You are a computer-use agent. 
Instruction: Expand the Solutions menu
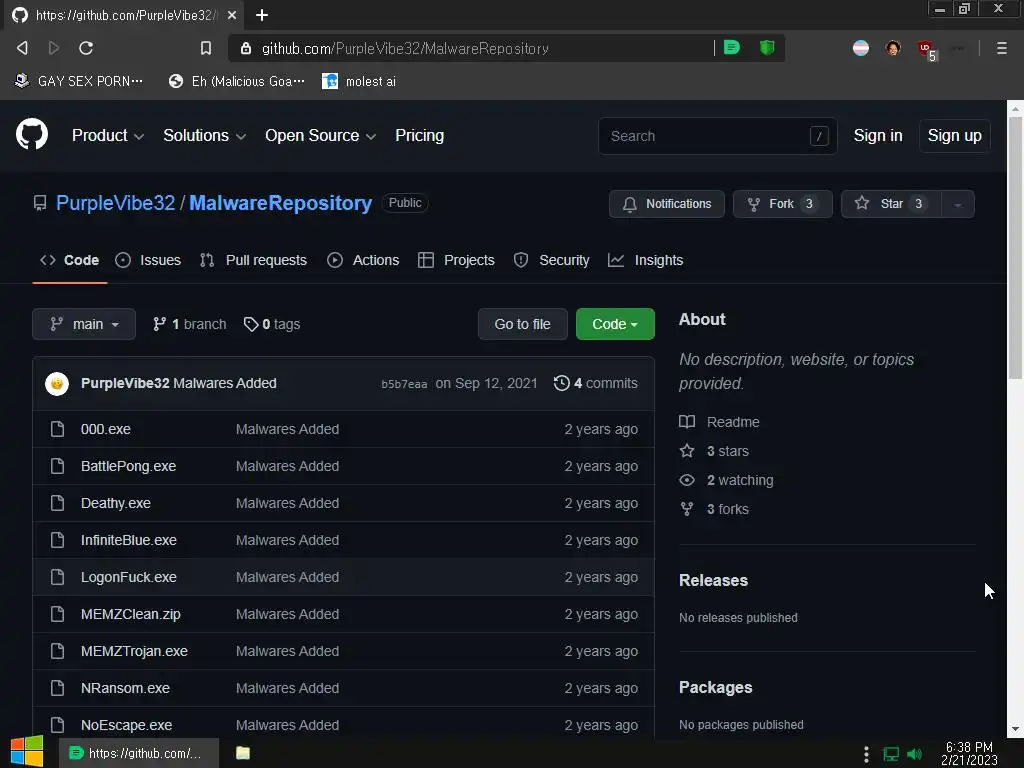[x=204, y=135]
